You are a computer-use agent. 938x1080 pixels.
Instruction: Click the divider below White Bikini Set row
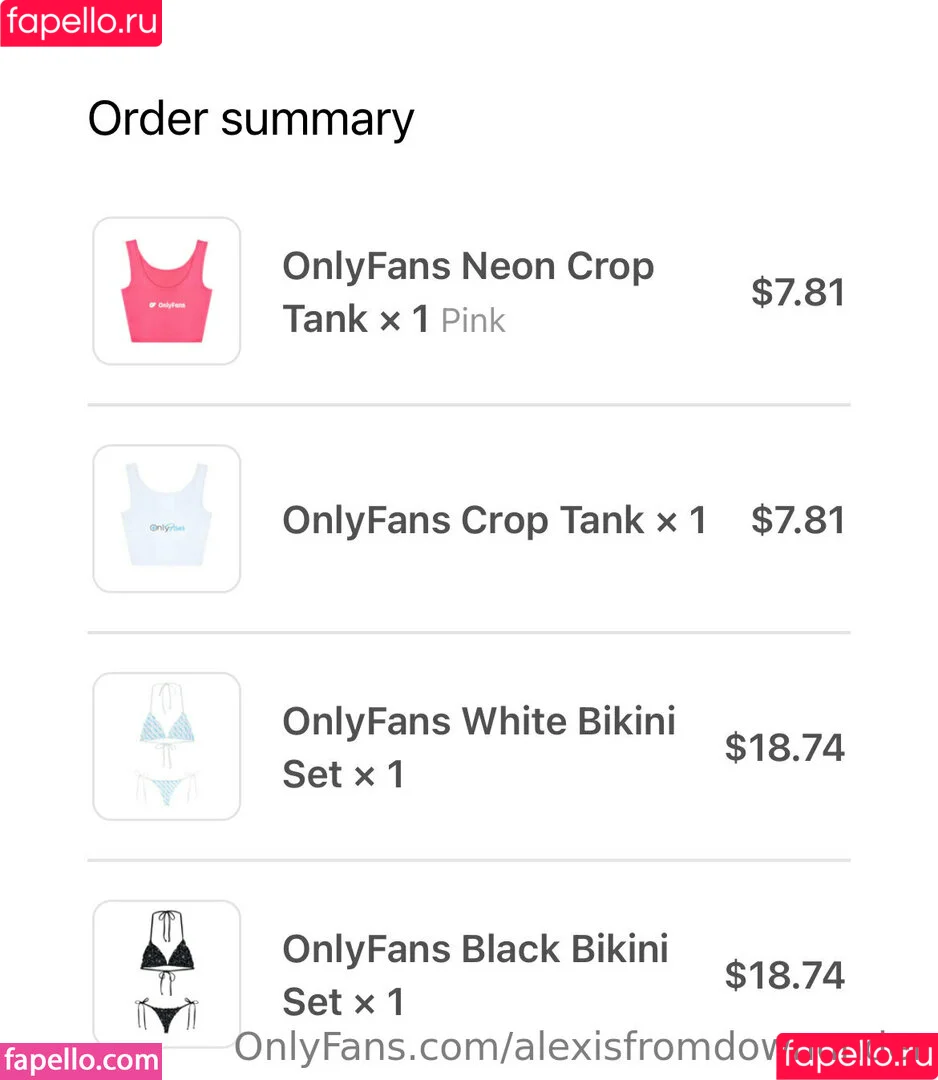click(468, 860)
